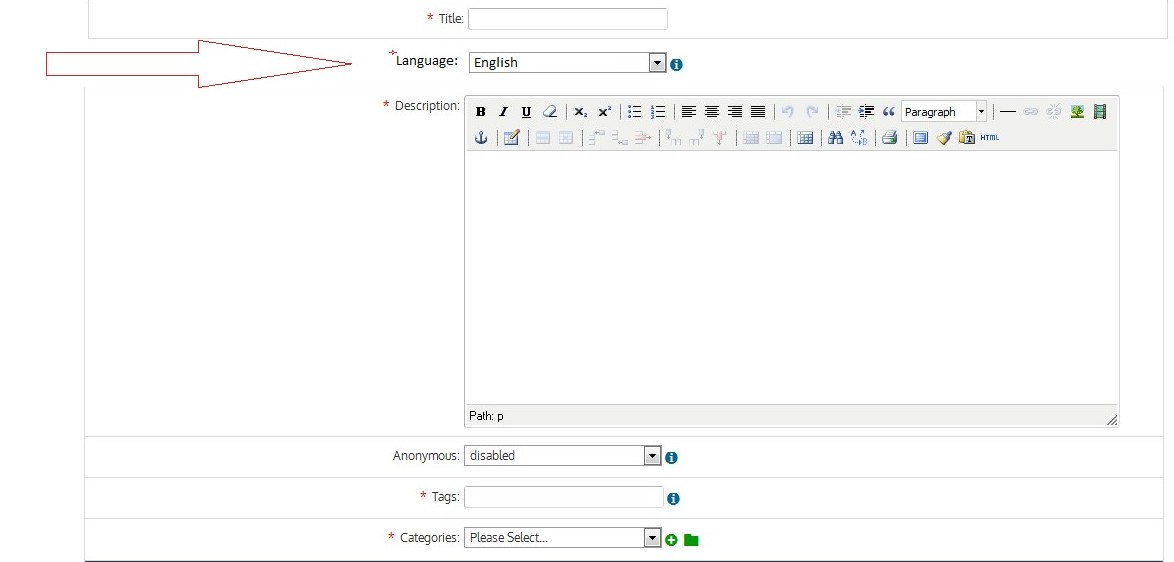Click the subscript icon

[581, 112]
